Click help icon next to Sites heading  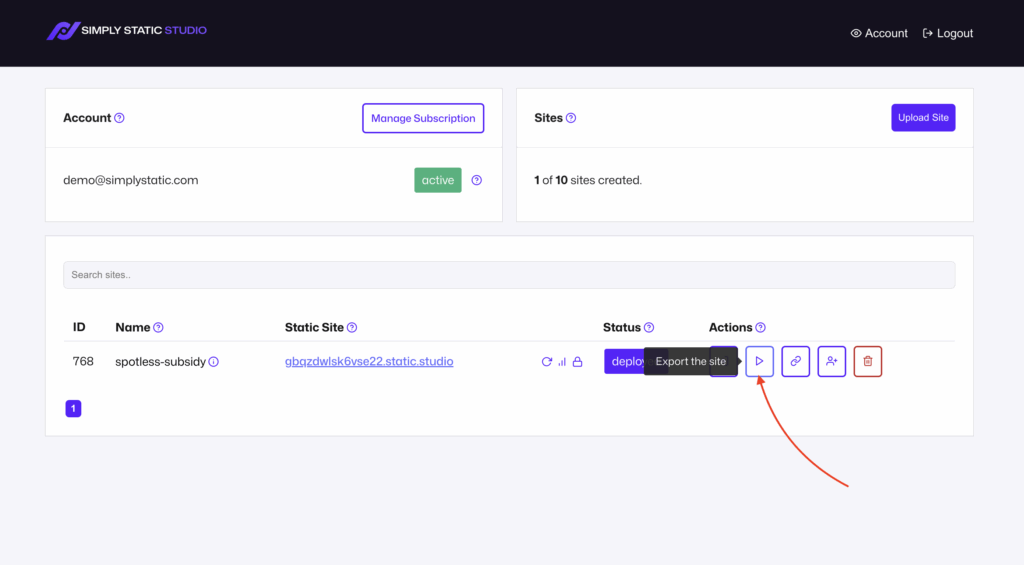(x=571, y=118)
